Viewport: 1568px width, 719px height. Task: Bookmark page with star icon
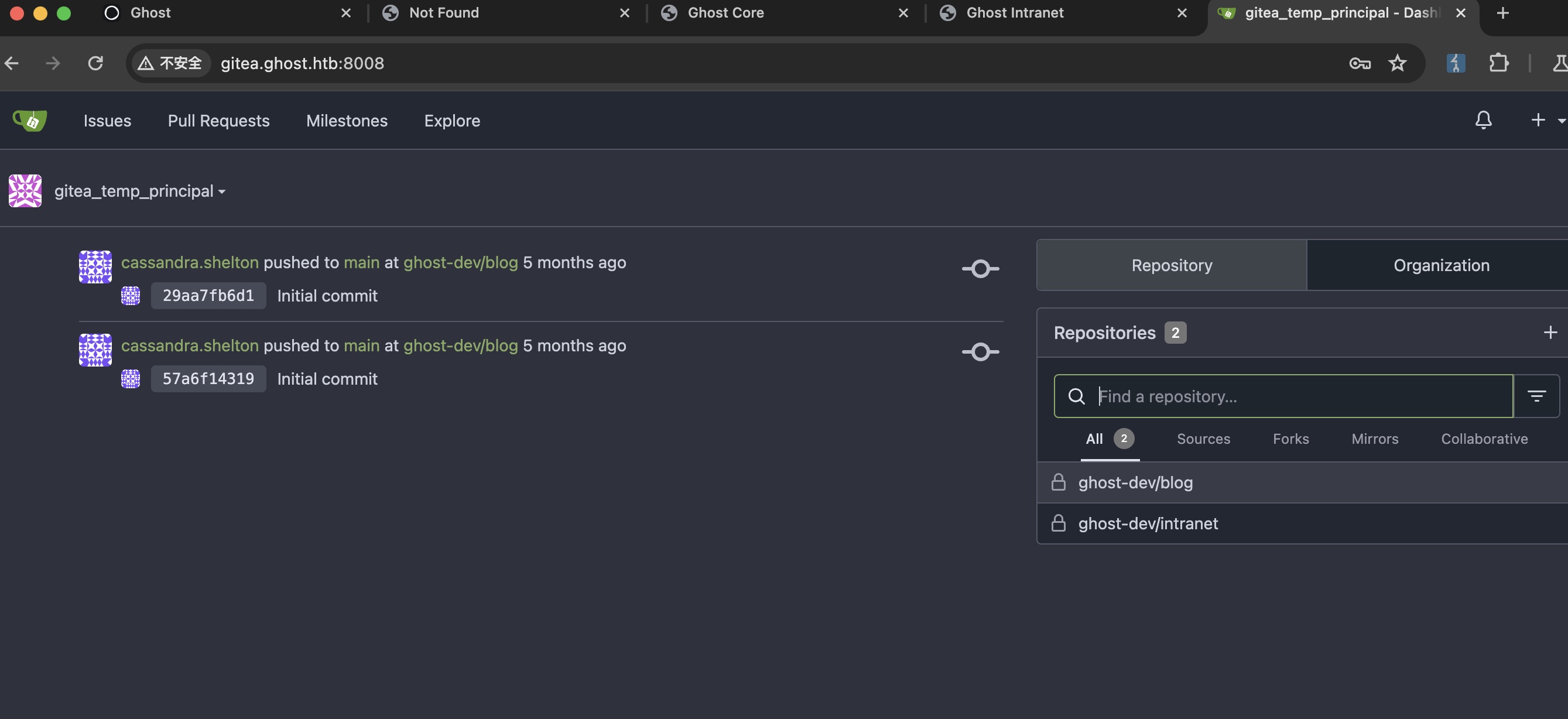(1397, 63)
